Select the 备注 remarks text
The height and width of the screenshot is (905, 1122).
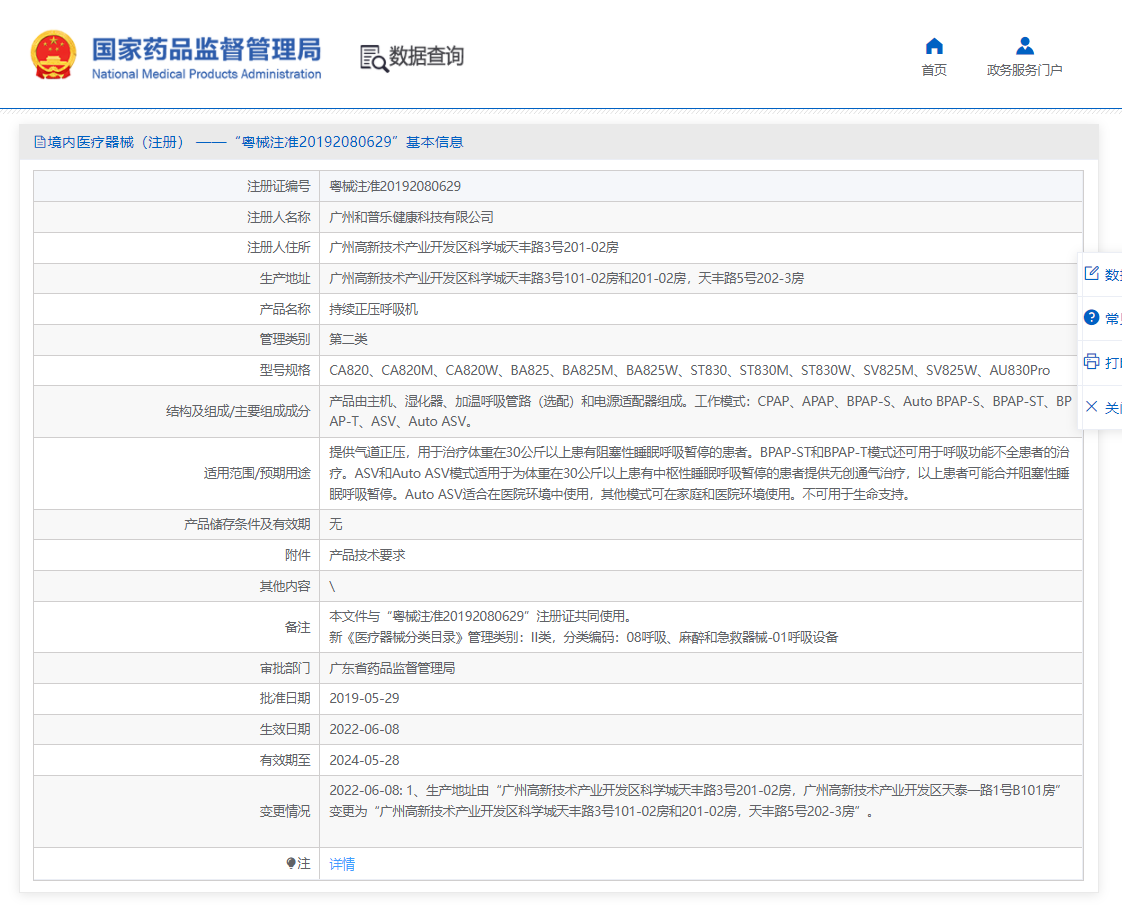point(584,627)
